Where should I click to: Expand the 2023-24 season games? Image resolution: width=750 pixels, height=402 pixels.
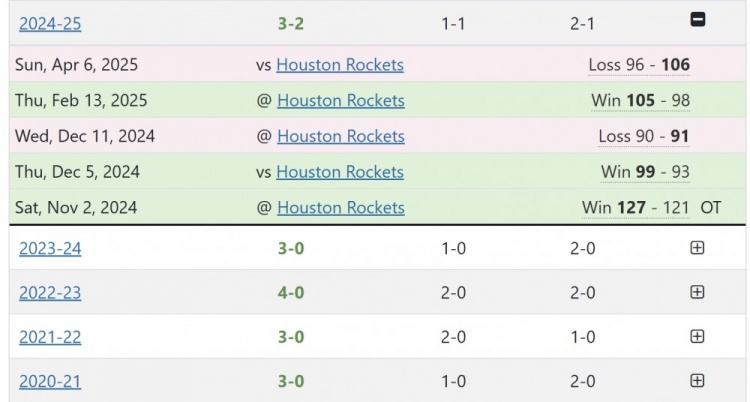pyautogui.click(x=697, y=248)
